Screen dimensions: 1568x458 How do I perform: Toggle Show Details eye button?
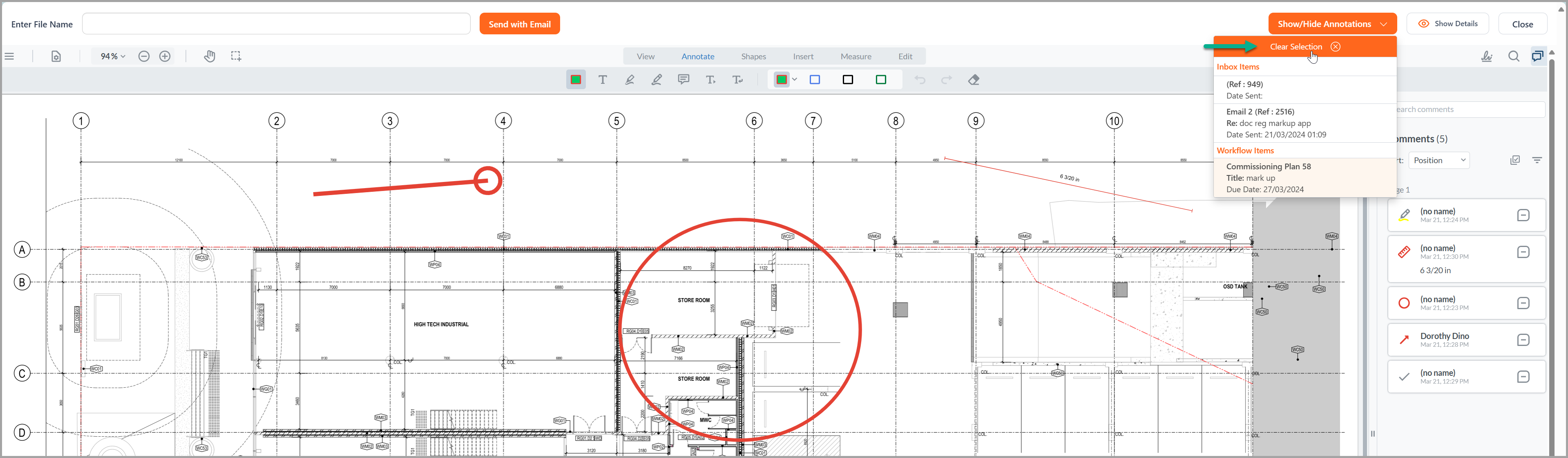click(1447, 24)
